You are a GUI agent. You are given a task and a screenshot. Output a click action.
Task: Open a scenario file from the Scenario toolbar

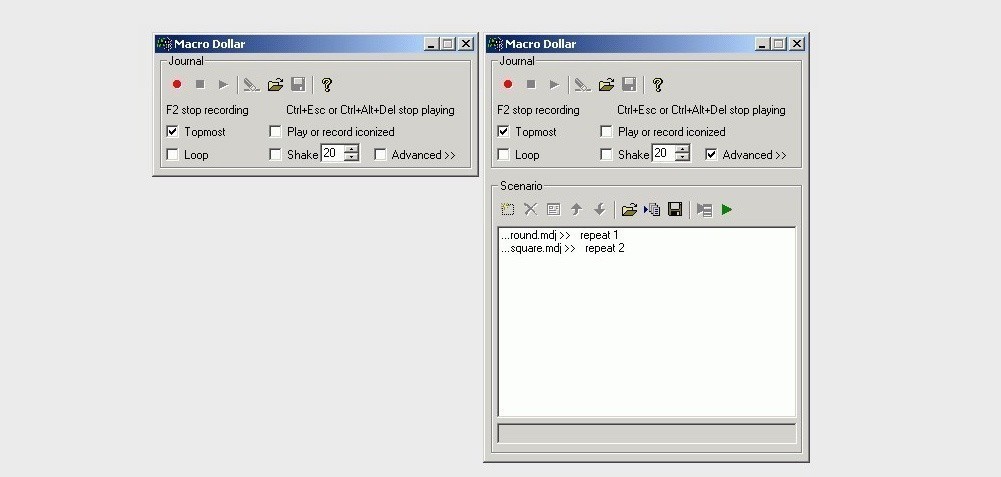pos(629,209)
